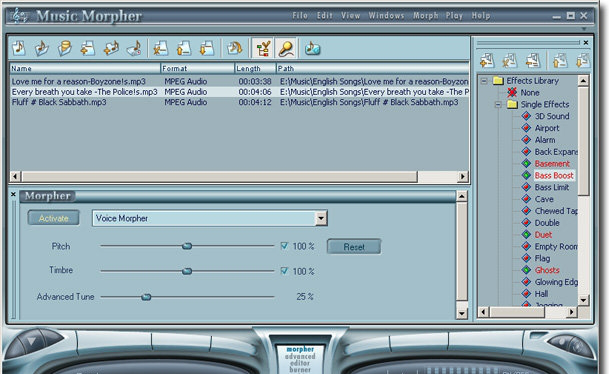Enable the Bass Boost effect diamond
The height and width of the screenshot is (388, 609).
[526, 176]
